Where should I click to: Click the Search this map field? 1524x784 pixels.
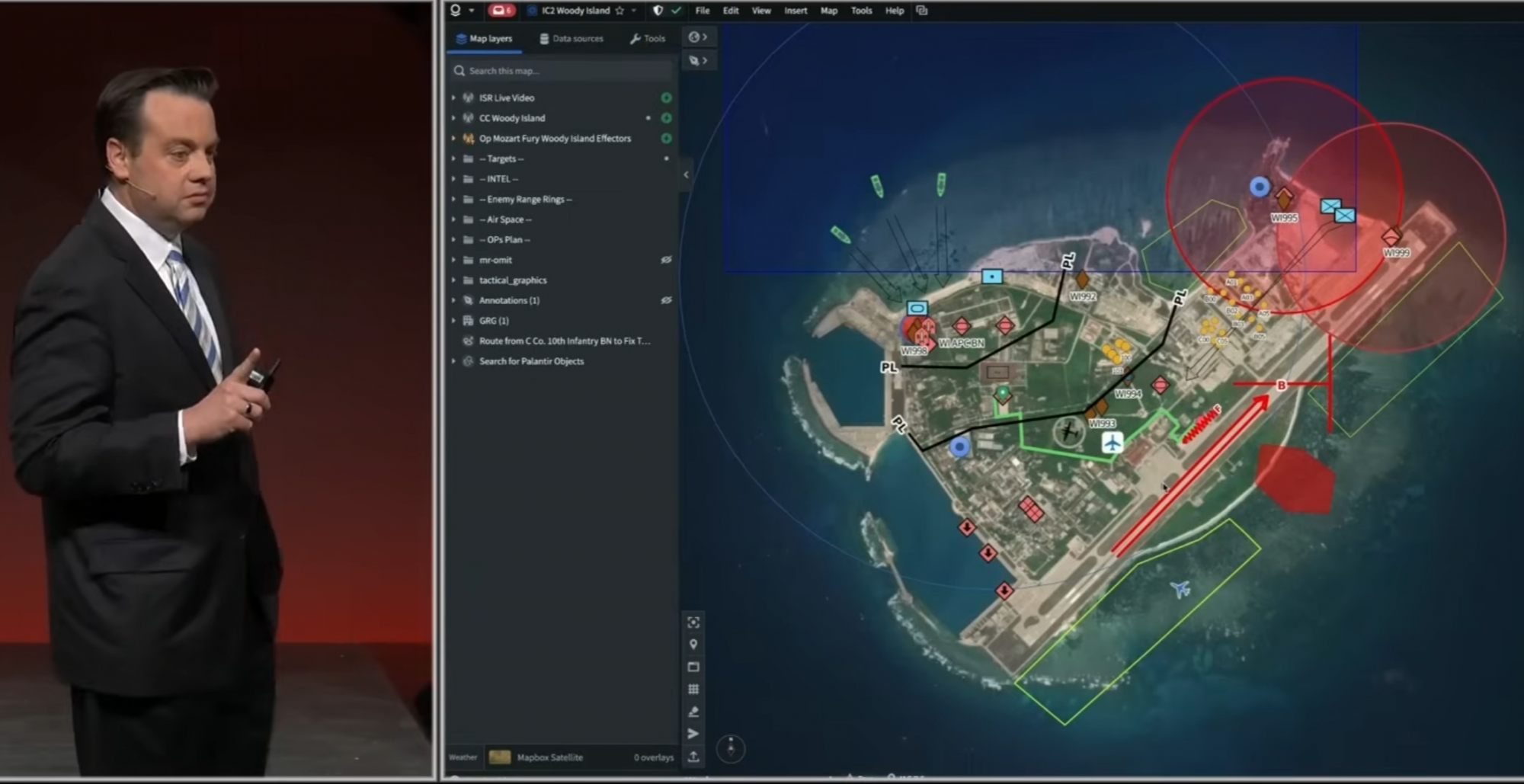tap(564, 71)
